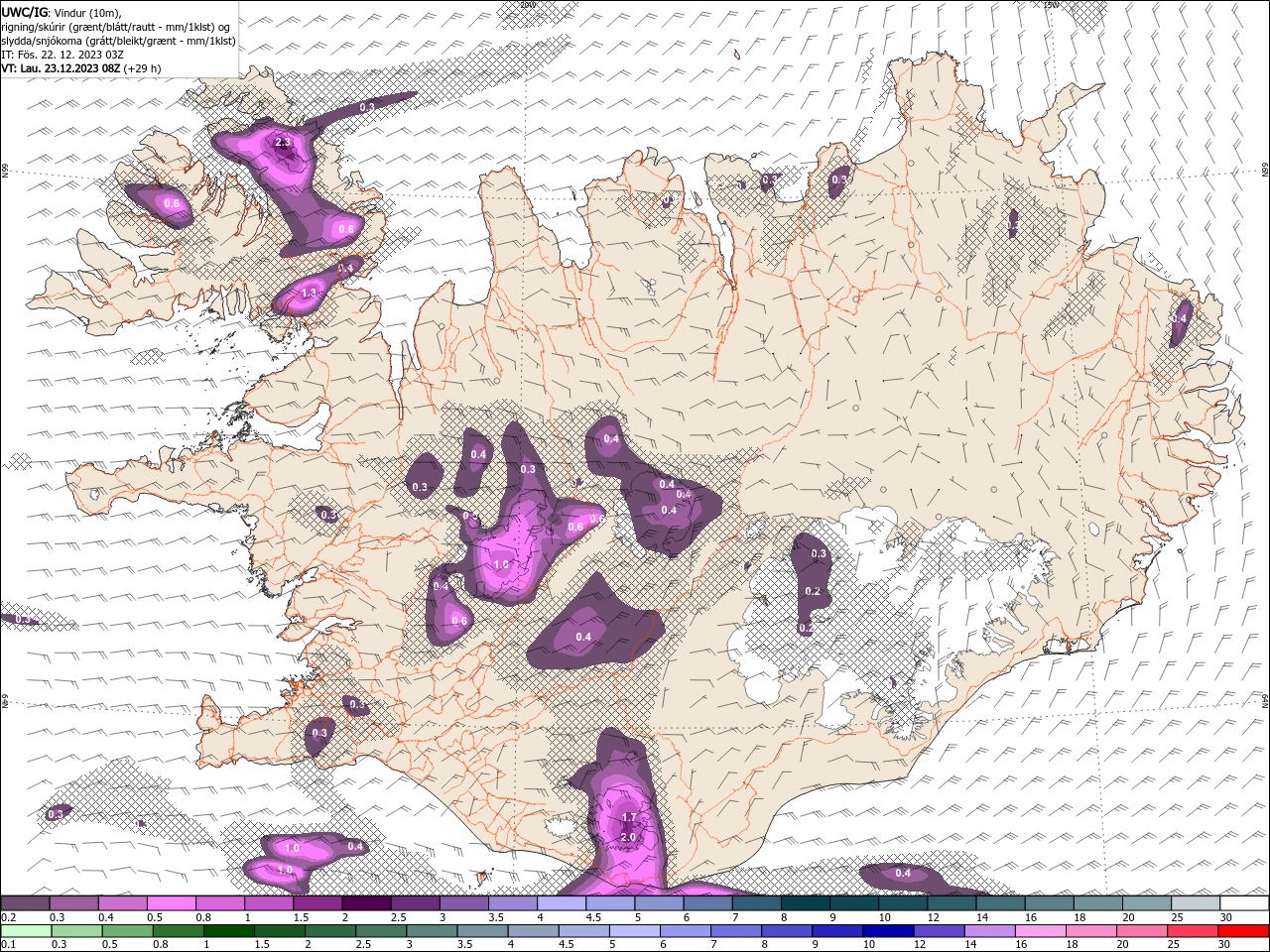
Task: Click the 1.3 snowfall value on the map
Action: (309, 294)
